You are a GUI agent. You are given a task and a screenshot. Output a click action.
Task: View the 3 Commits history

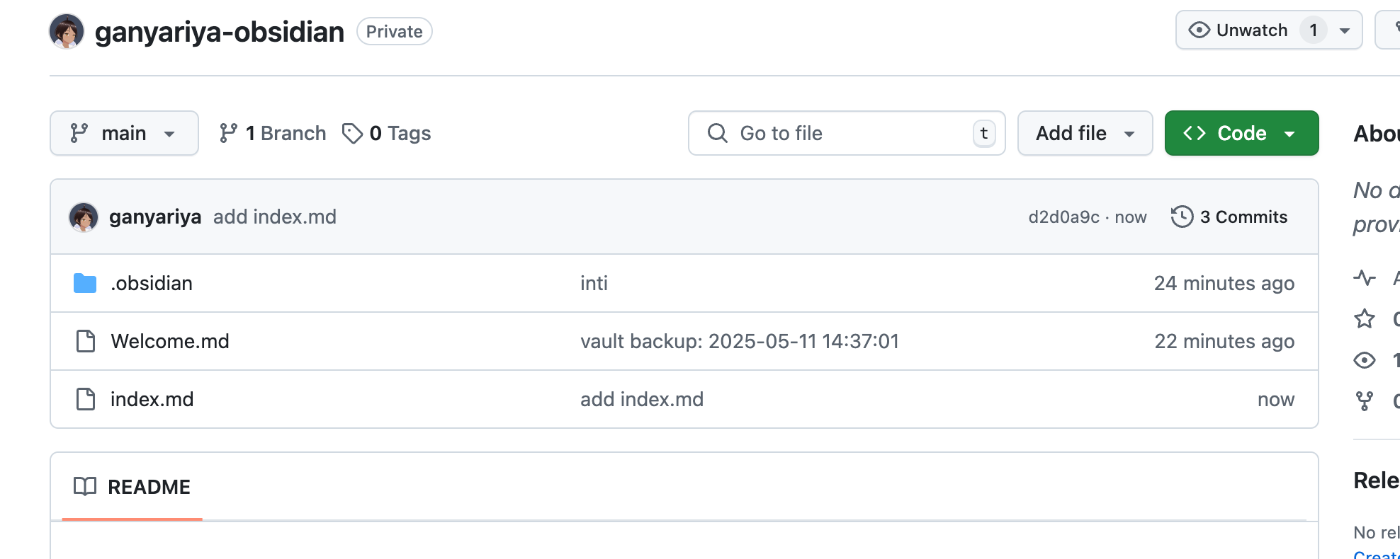tap(1229, 217)
